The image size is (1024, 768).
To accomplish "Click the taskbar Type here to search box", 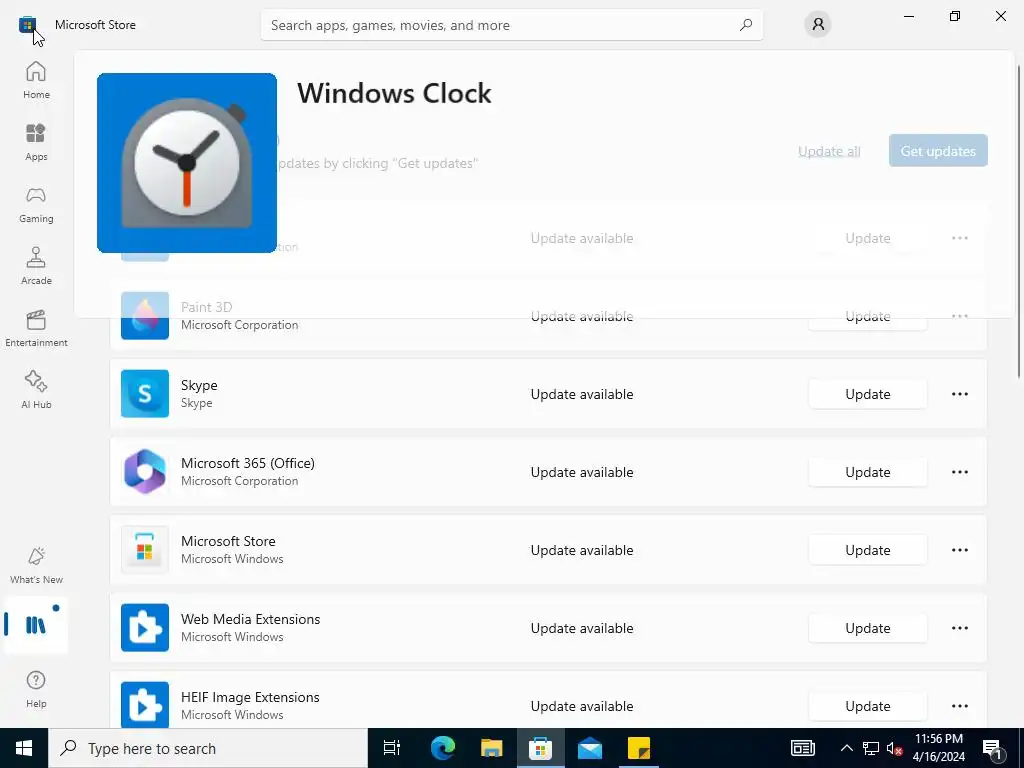I will [208, 748].
